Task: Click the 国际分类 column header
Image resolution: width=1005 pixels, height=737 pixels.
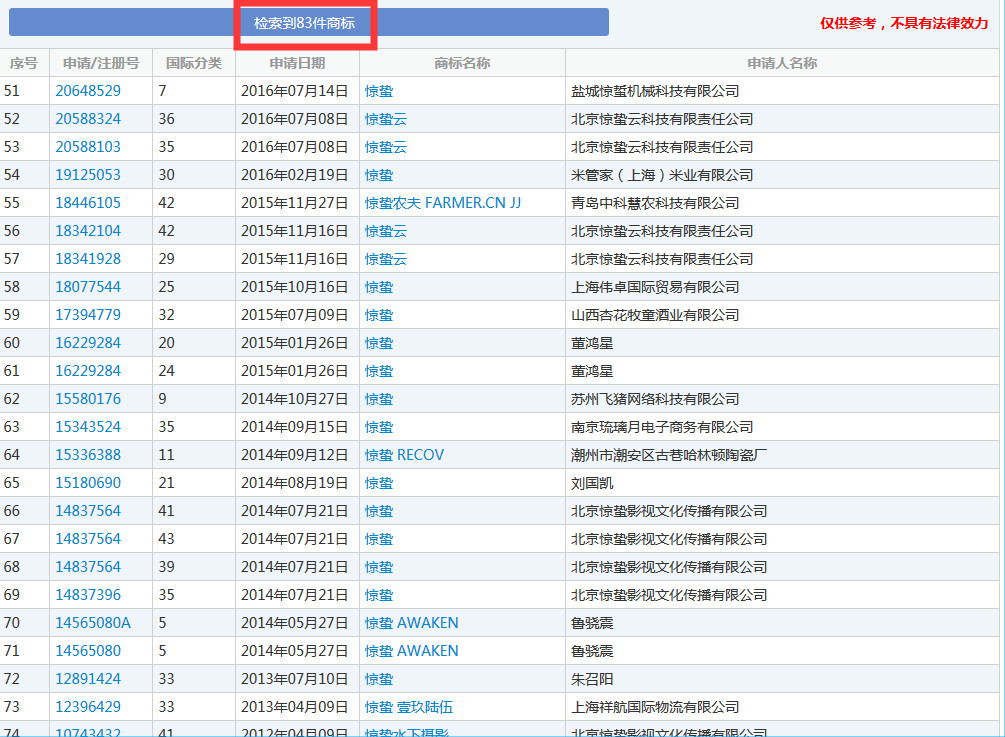Action: click(194, 63)
